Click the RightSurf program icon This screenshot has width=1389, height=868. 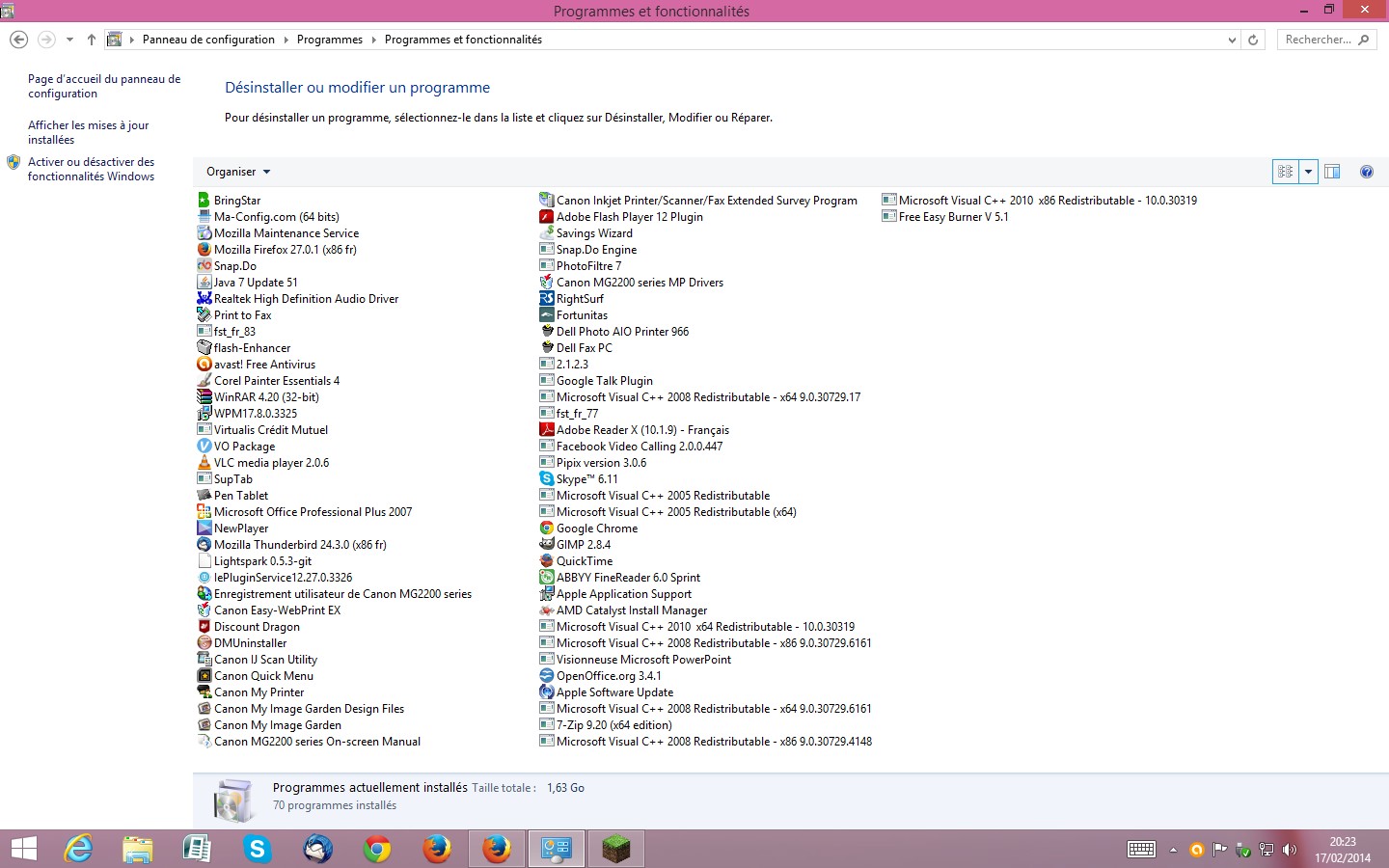546,299
